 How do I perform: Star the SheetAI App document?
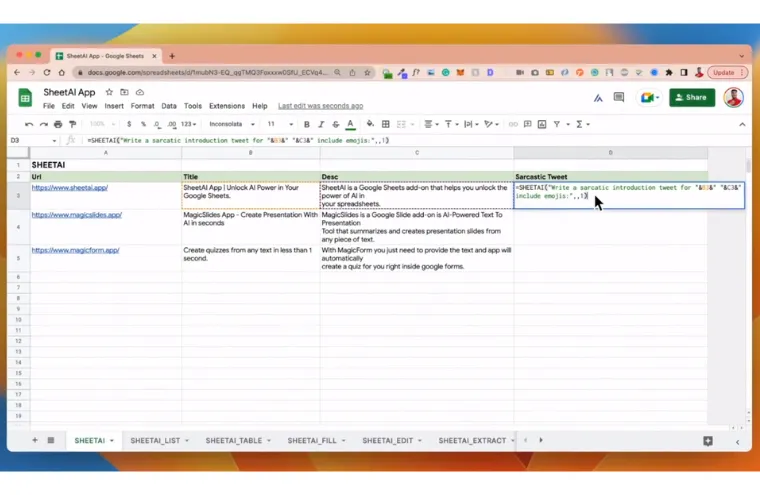(109, 92)
